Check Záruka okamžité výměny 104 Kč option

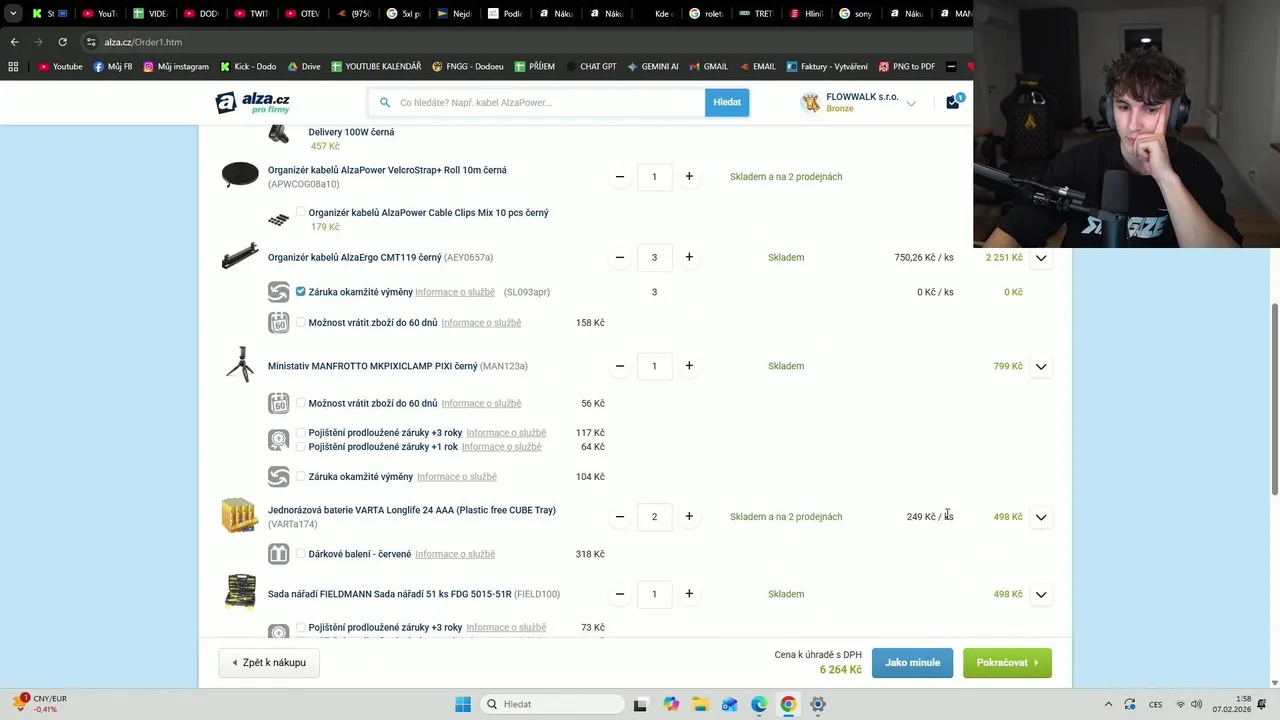pyautogui.click(x=300, y=477)
